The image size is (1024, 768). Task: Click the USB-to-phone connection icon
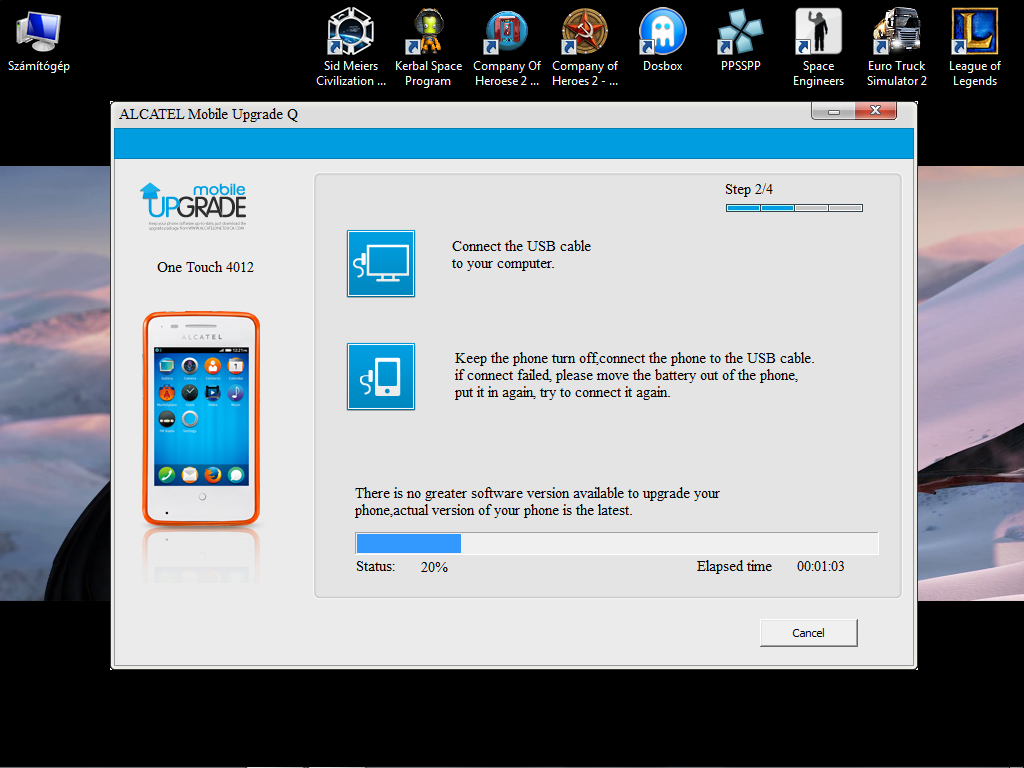coord(381,376)
